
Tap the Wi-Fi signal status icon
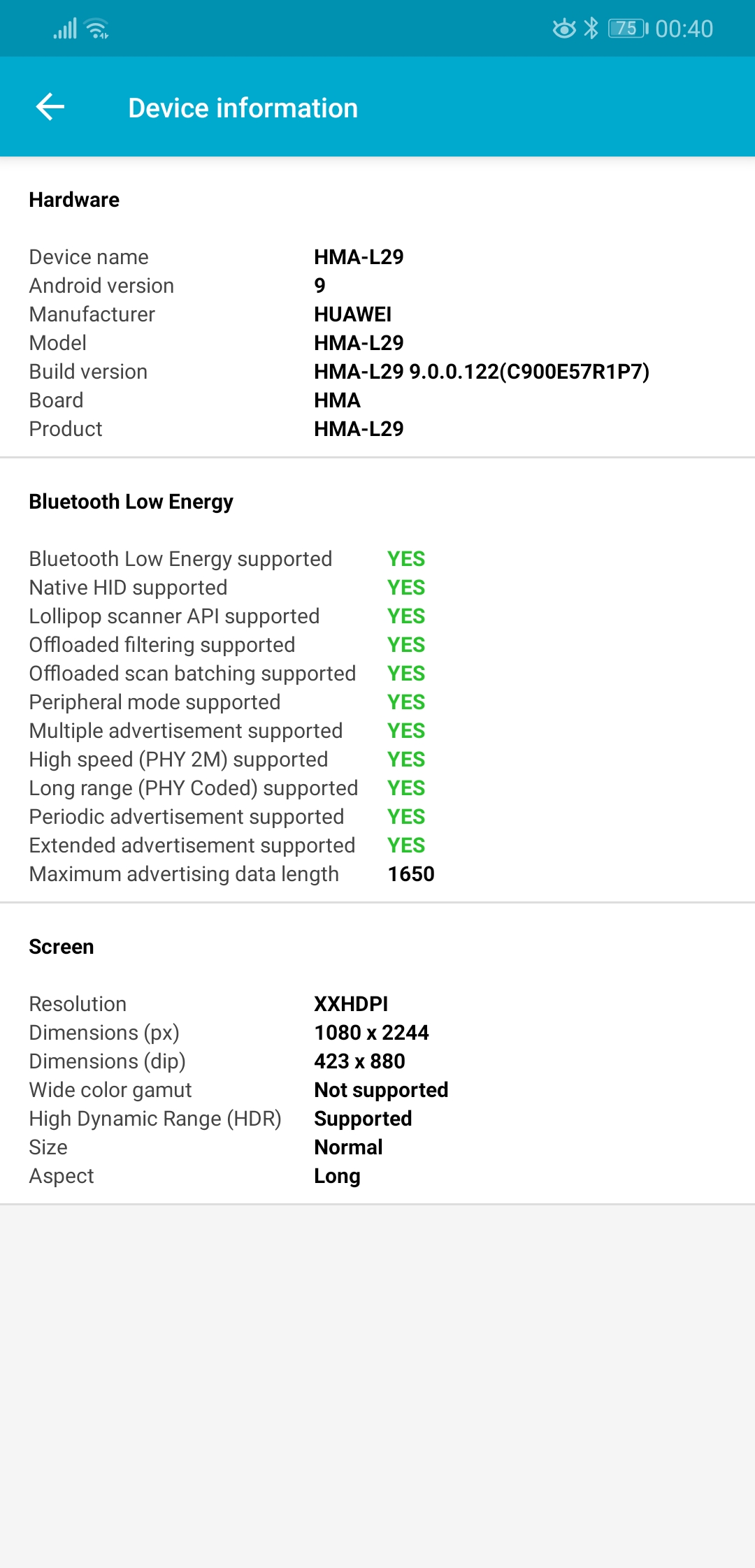pyautogui.click(x=96, y=29)
